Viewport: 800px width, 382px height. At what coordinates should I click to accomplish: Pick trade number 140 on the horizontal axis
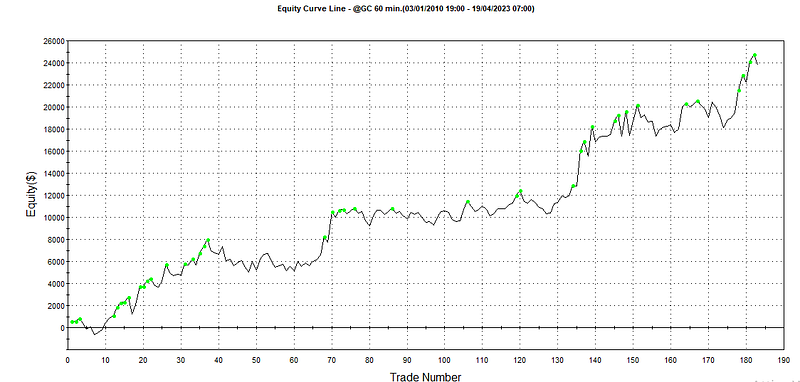point(595,360)
